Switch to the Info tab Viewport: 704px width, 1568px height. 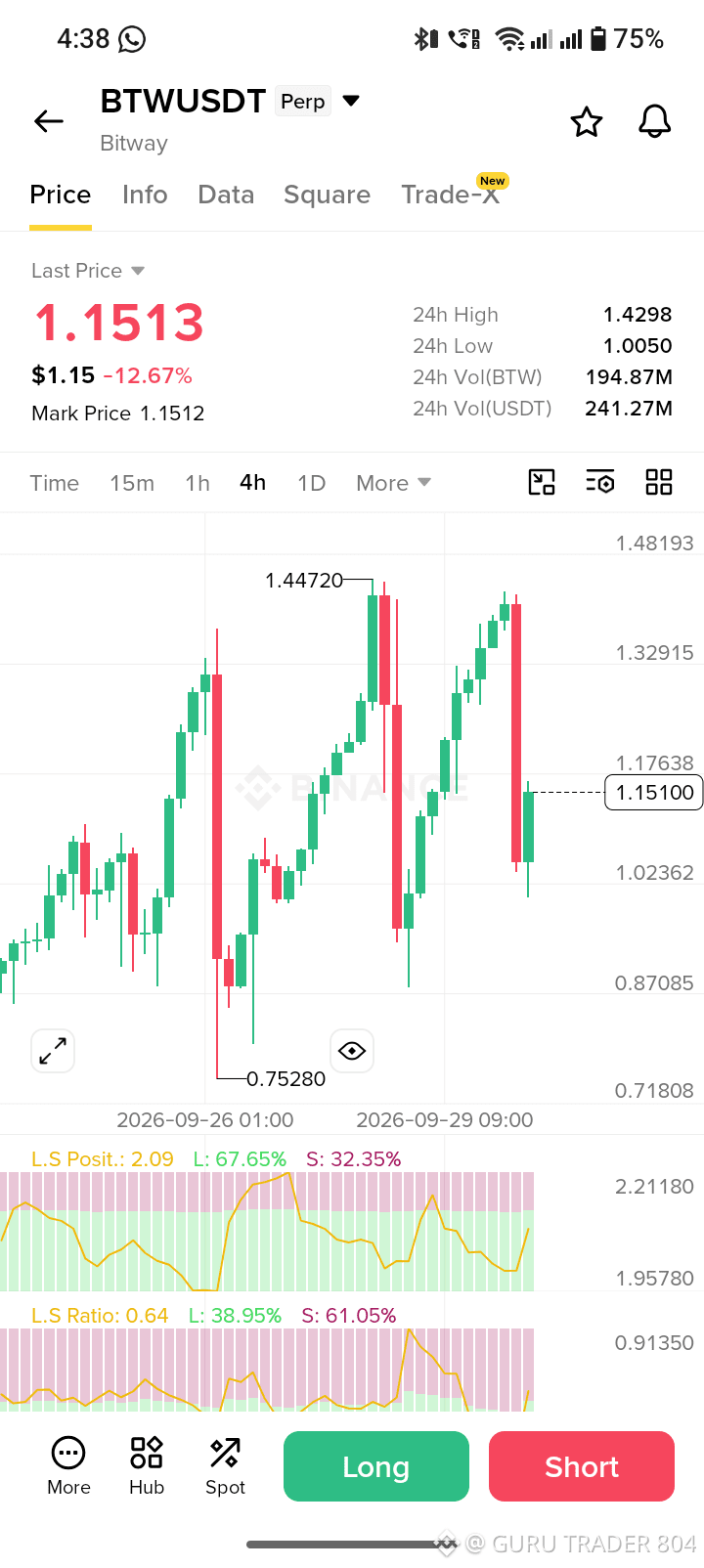(x=145, y=195)
